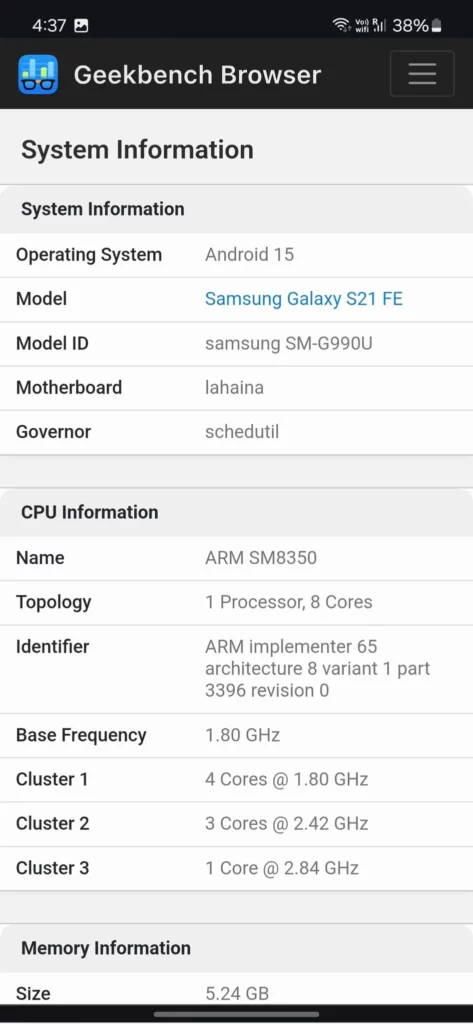Viewport: 473px width, 1024px height.
Task: Click the Model ID samsung SM-G990U value
Action: [x=289, y=343]
